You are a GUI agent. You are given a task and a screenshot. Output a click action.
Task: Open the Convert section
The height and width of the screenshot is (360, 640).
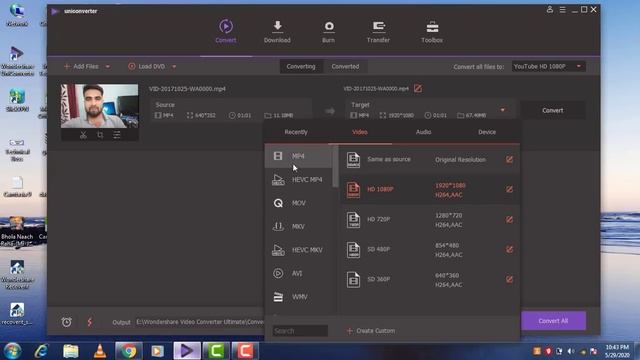(x=226, y=31)
